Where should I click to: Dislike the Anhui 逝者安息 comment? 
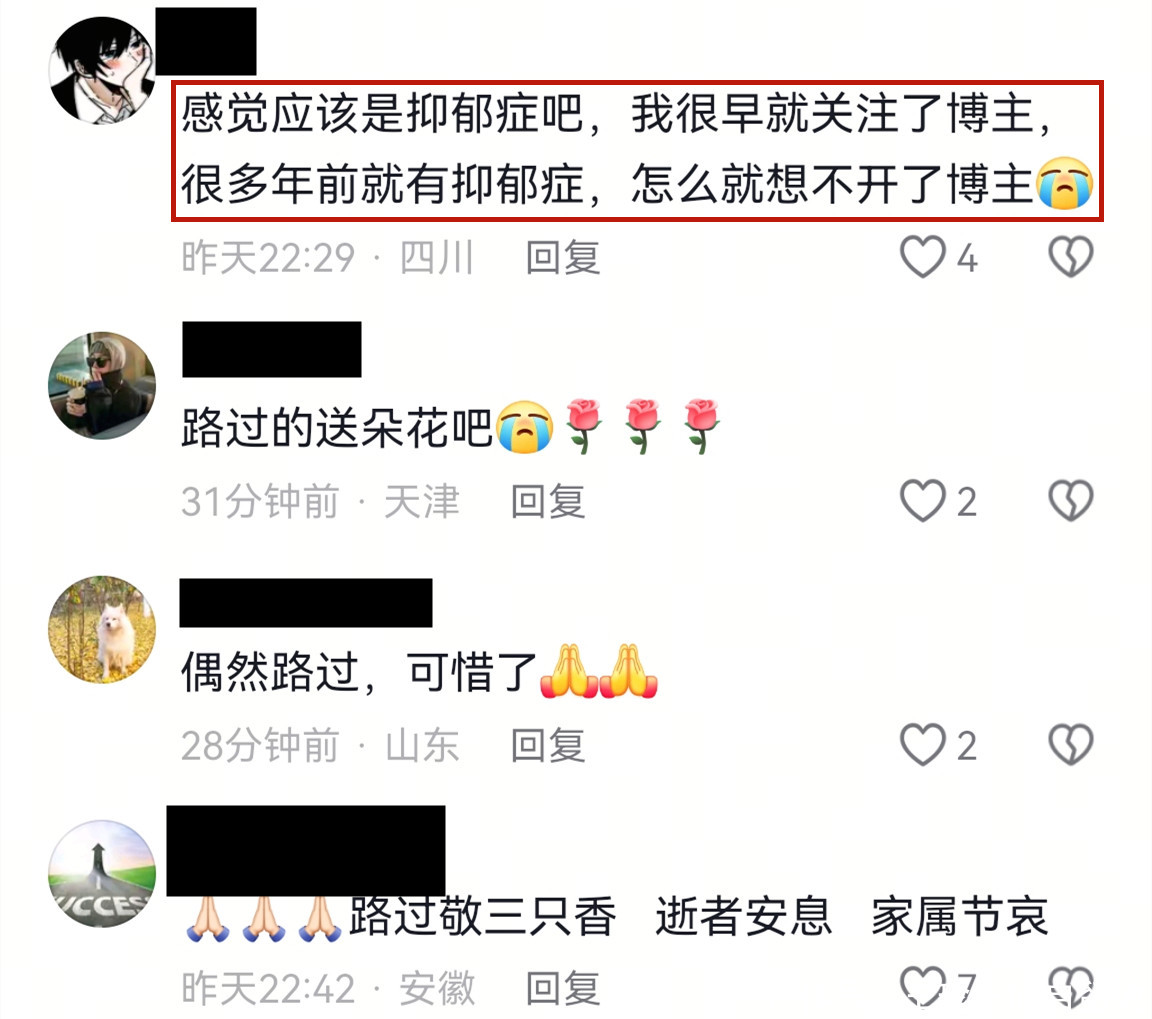(1070, 987)
